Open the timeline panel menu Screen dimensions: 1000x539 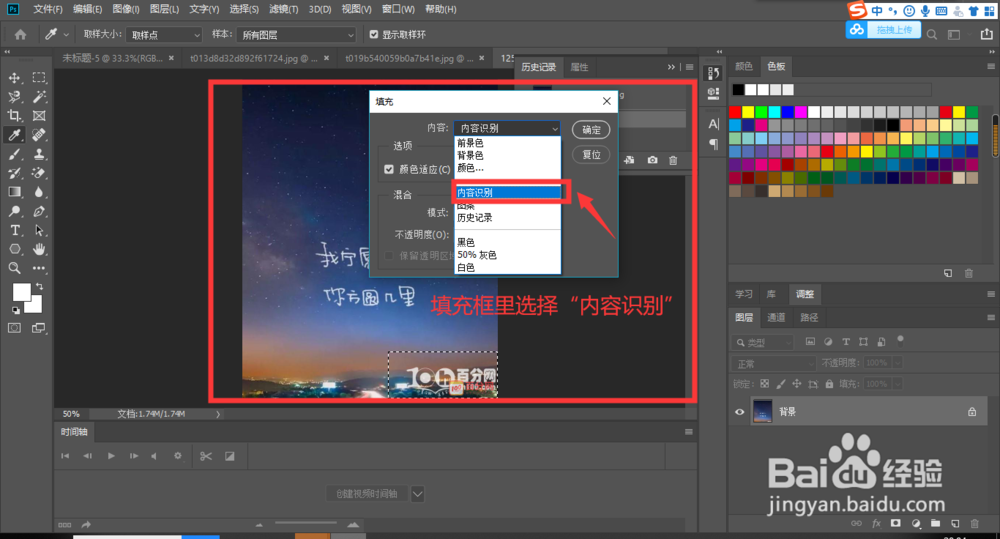689,432
